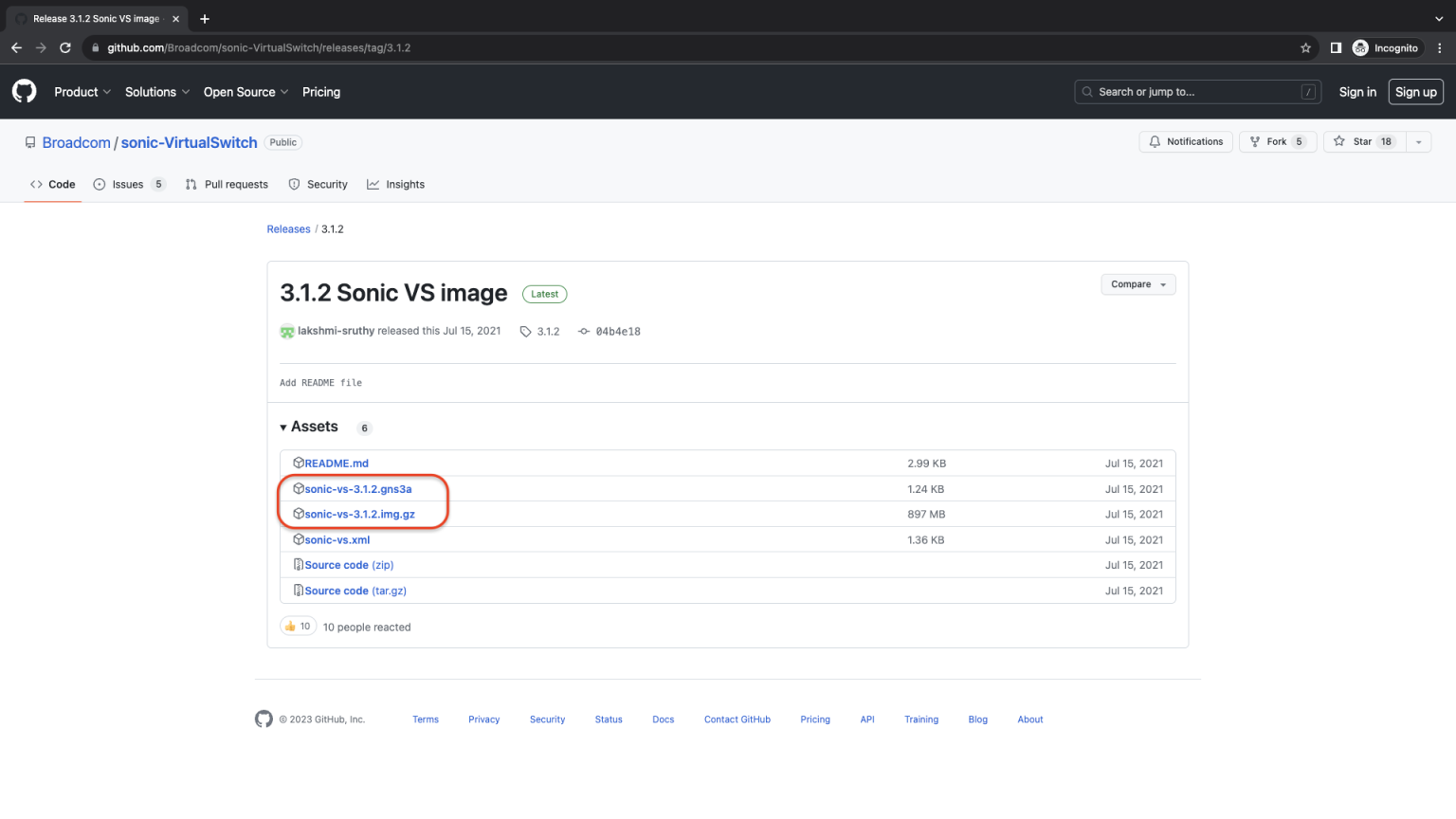Fork the repository
The width and height of the screenshot is (1456, 819).
pos(1277,142)
